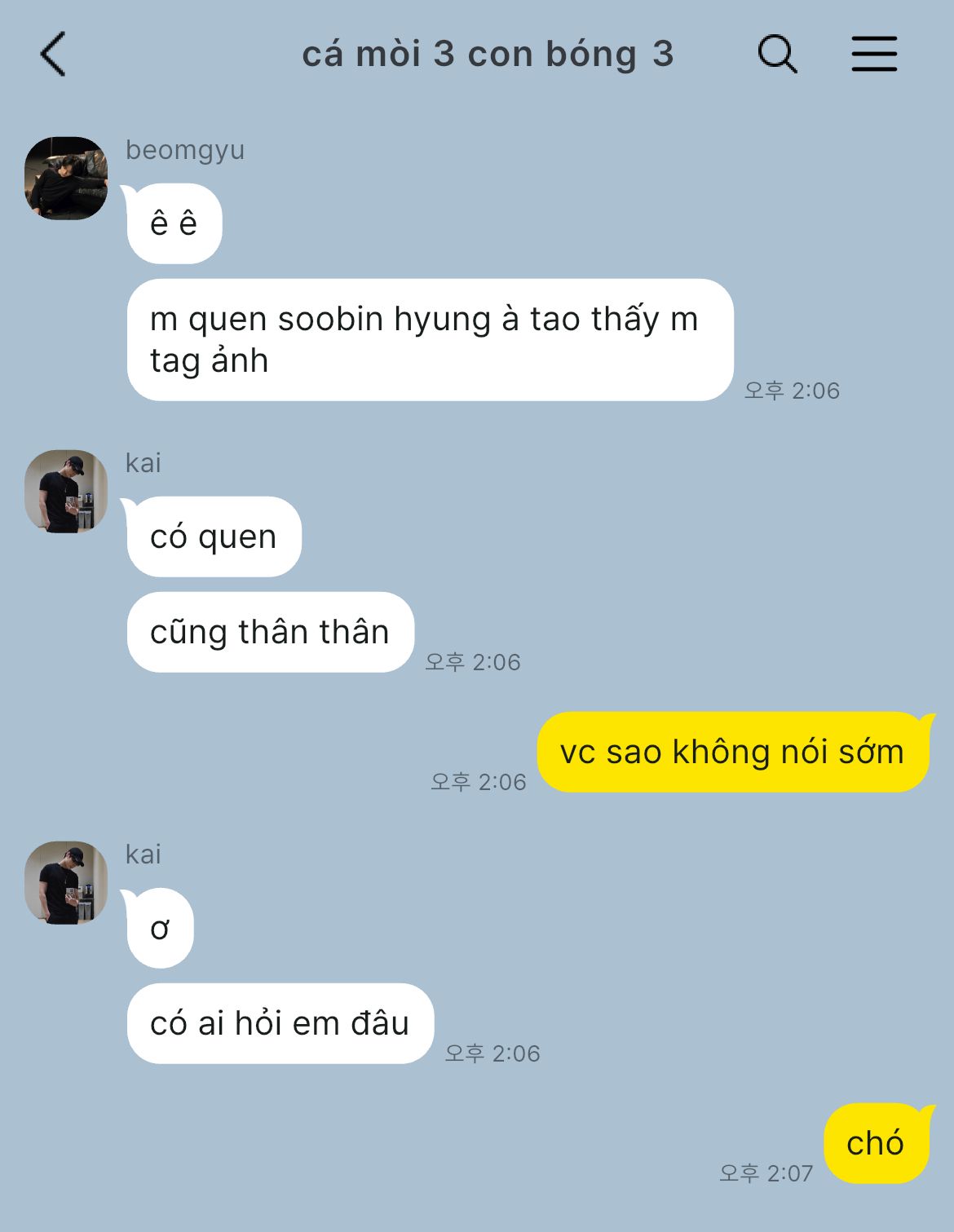Click the username label 'beomgyu'

point(185,150)
